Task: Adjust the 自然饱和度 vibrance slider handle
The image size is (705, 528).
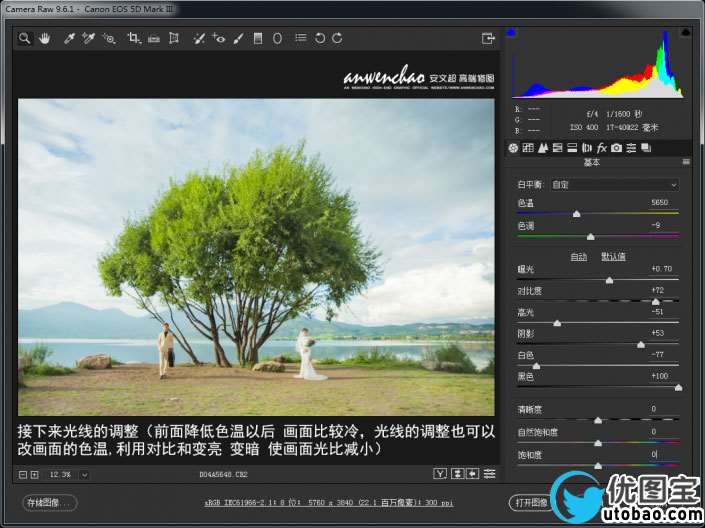Action: (598, 443)
